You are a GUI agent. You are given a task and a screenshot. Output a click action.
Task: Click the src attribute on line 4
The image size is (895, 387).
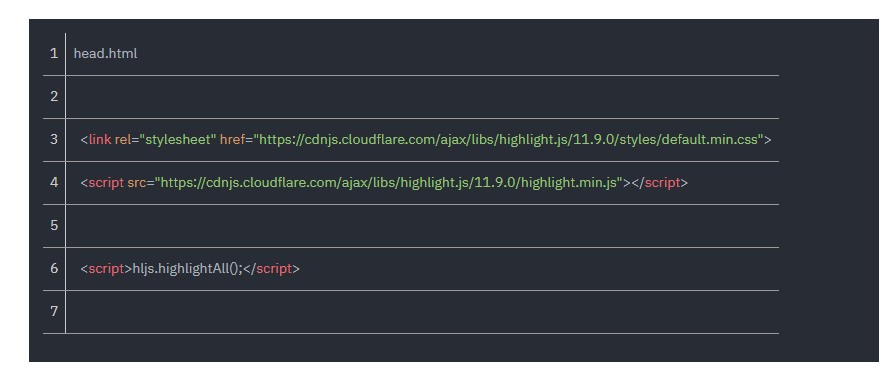[x=137, y=182]
